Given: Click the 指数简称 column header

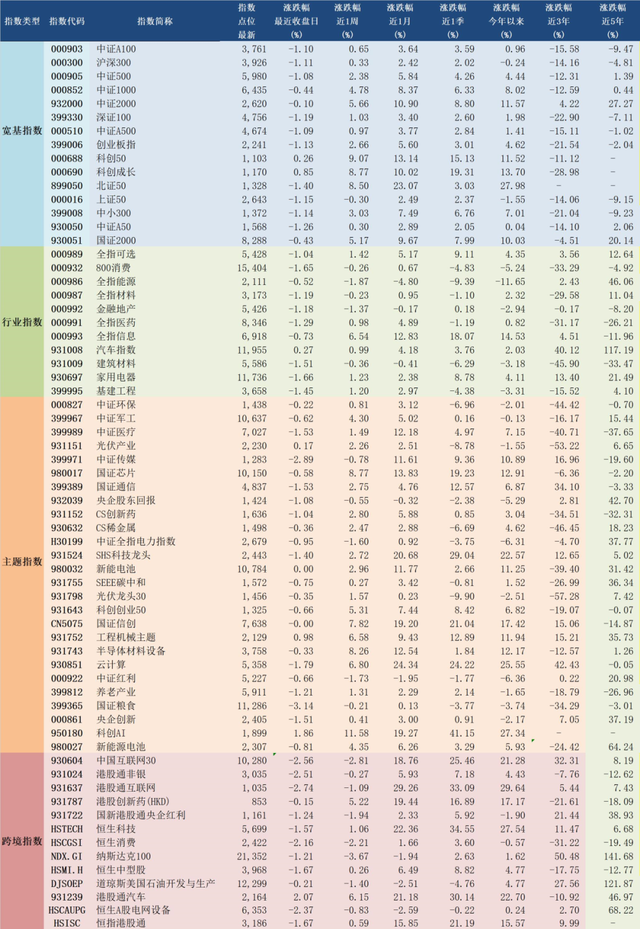Looking at the screenshot, I should pos(155,21).
